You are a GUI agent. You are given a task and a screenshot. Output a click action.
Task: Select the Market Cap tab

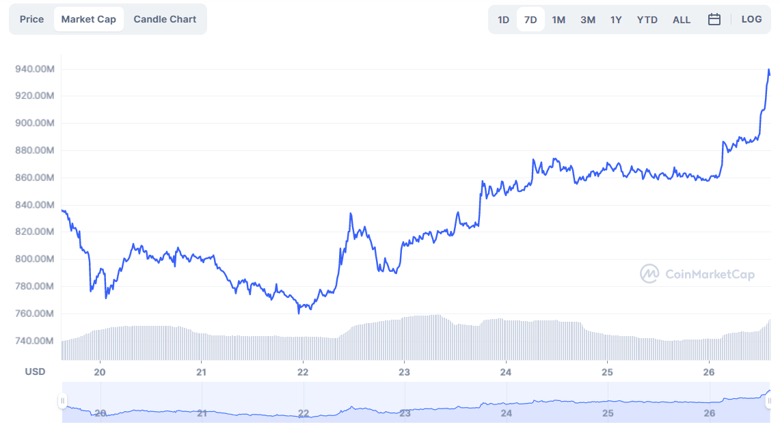(x=88, y=19)
